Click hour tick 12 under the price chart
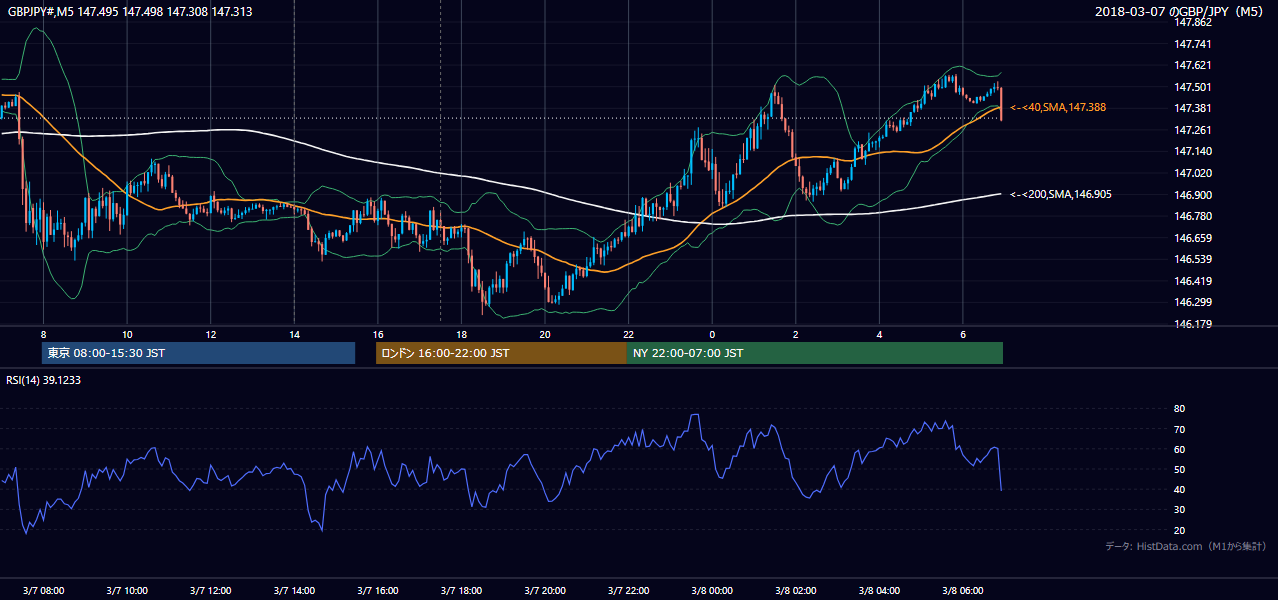This screenshot has width=1278, height=600. coord(211,334)
